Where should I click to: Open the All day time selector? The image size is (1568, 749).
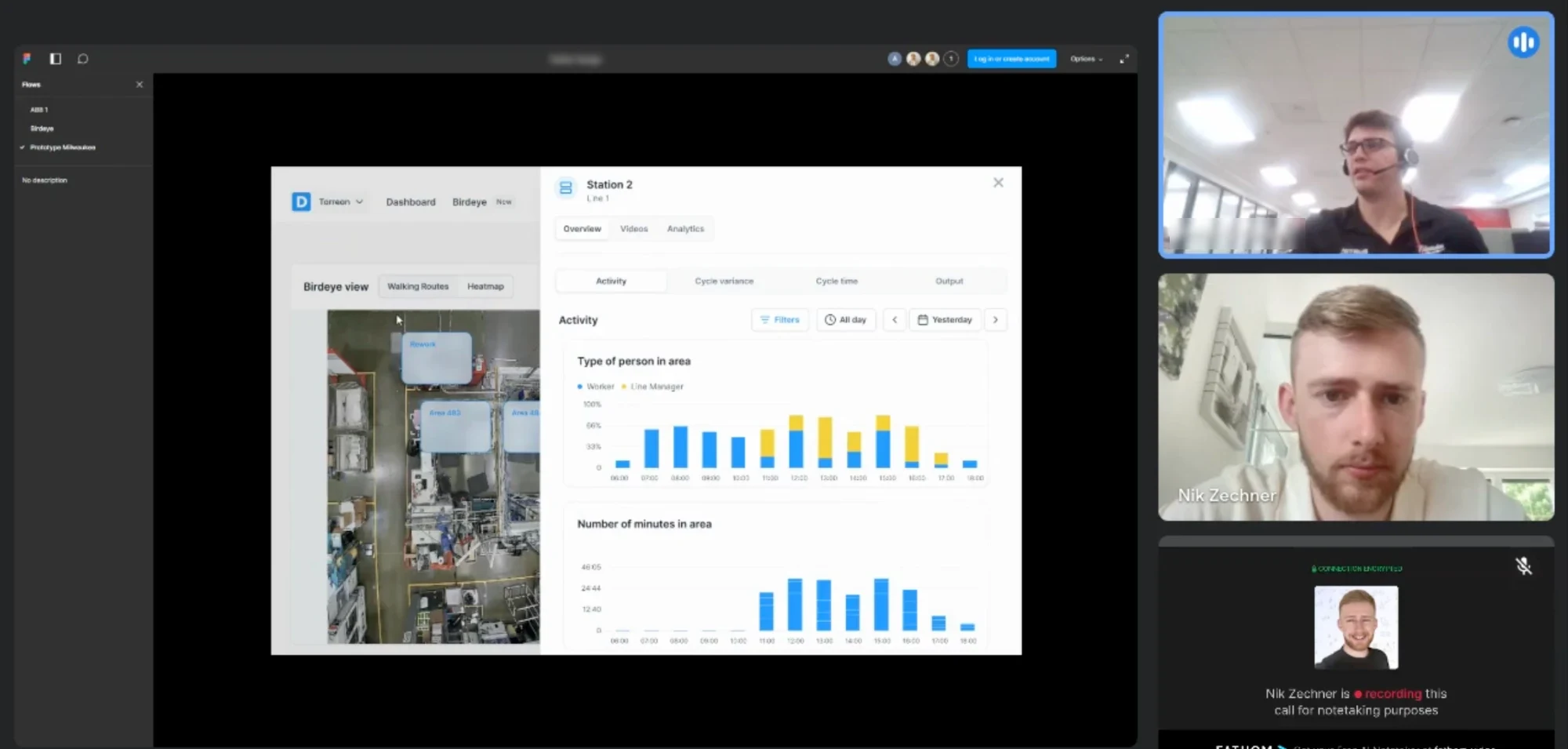846,320
